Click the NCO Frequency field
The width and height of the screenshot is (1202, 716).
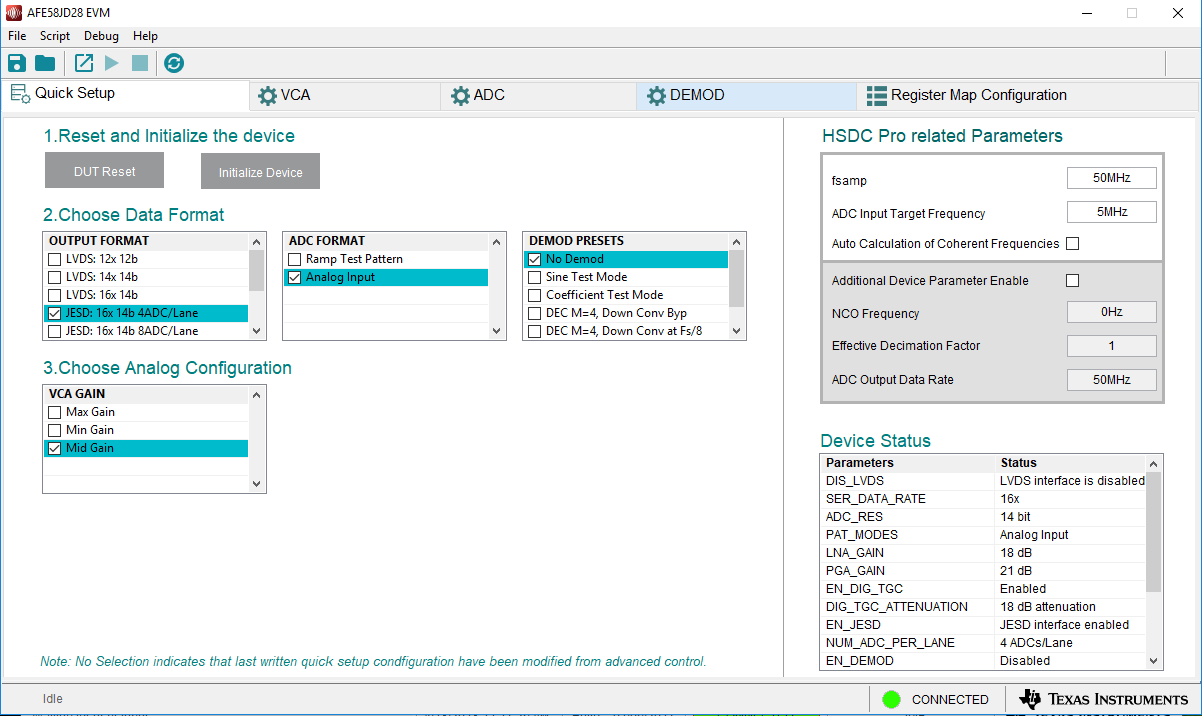[1112, 312]
